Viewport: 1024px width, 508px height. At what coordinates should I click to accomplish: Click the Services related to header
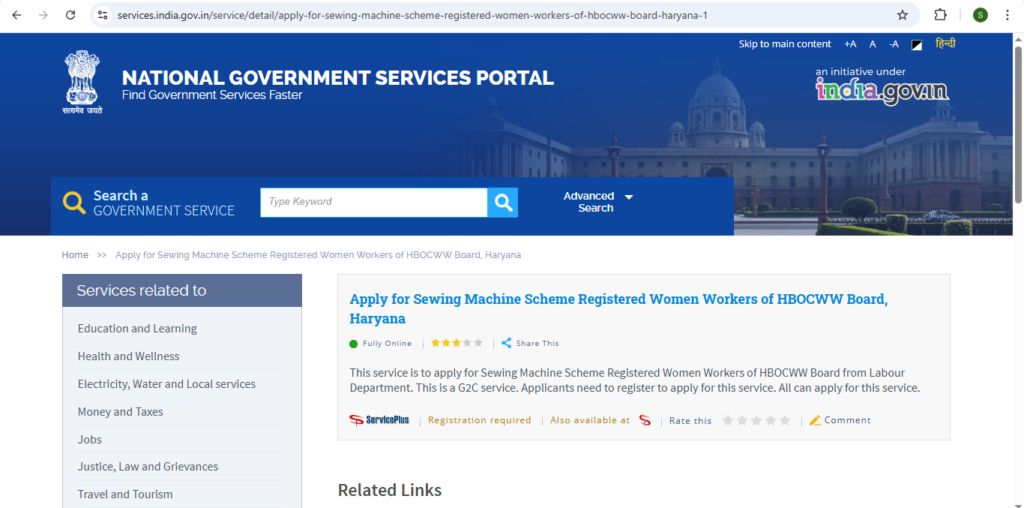182,291
